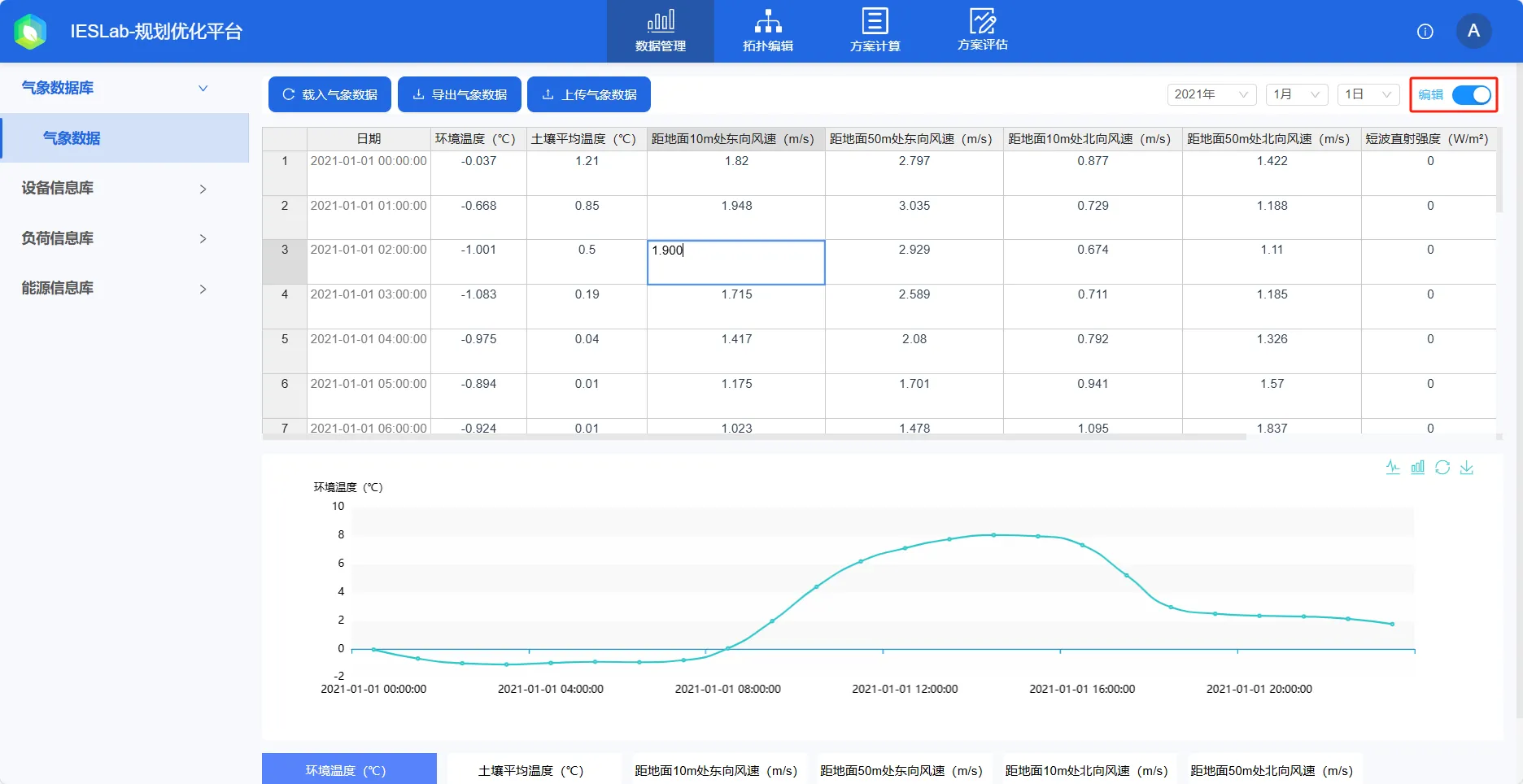
Task: Open the info circle icon in header
Action: [1425, 32]
